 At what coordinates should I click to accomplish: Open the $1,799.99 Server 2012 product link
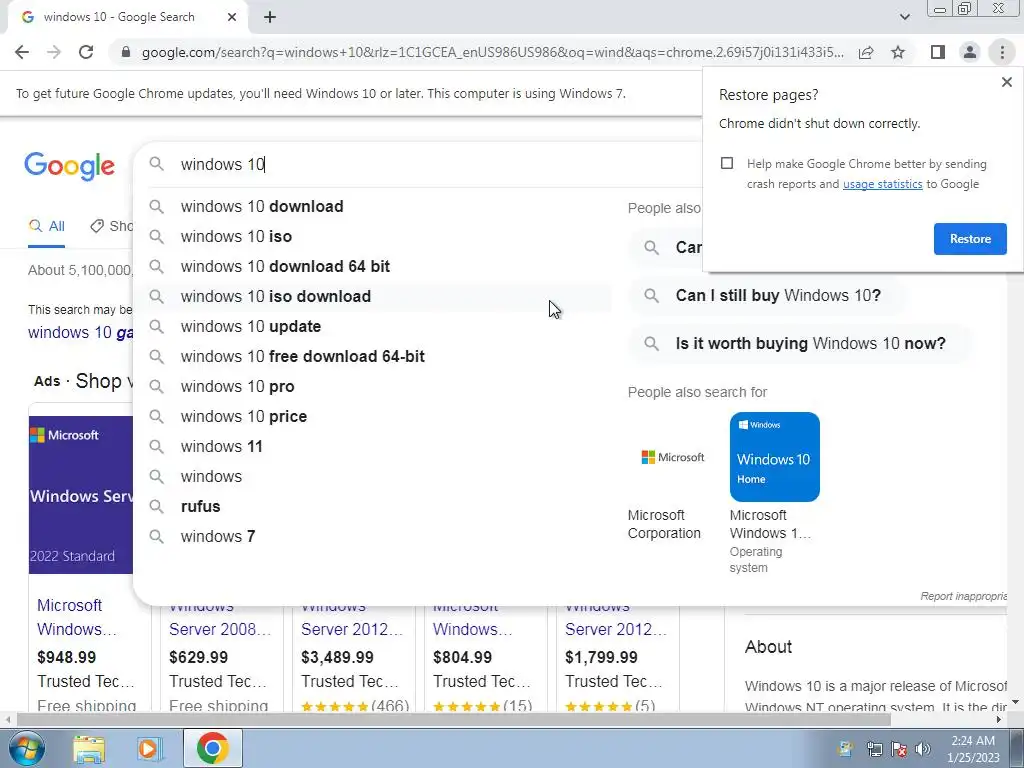tap(615, 630)
